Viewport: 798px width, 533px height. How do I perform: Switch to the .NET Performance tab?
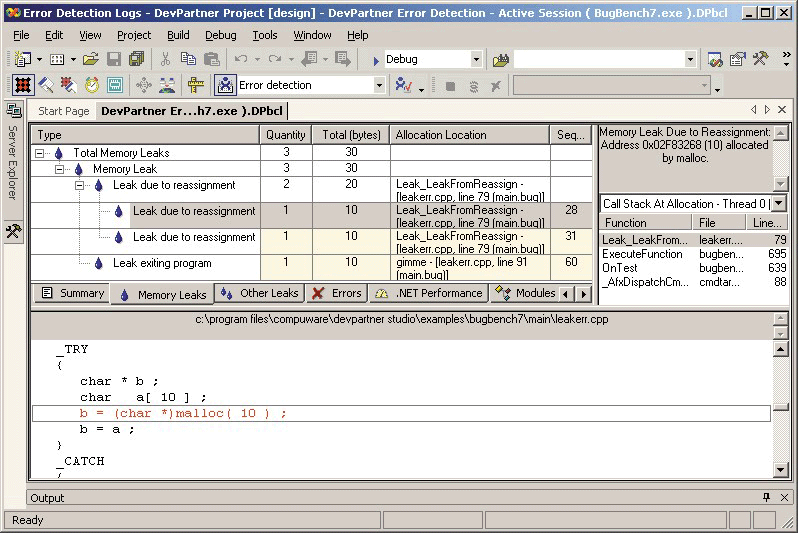pyautogui.click(x=429, y=294)
